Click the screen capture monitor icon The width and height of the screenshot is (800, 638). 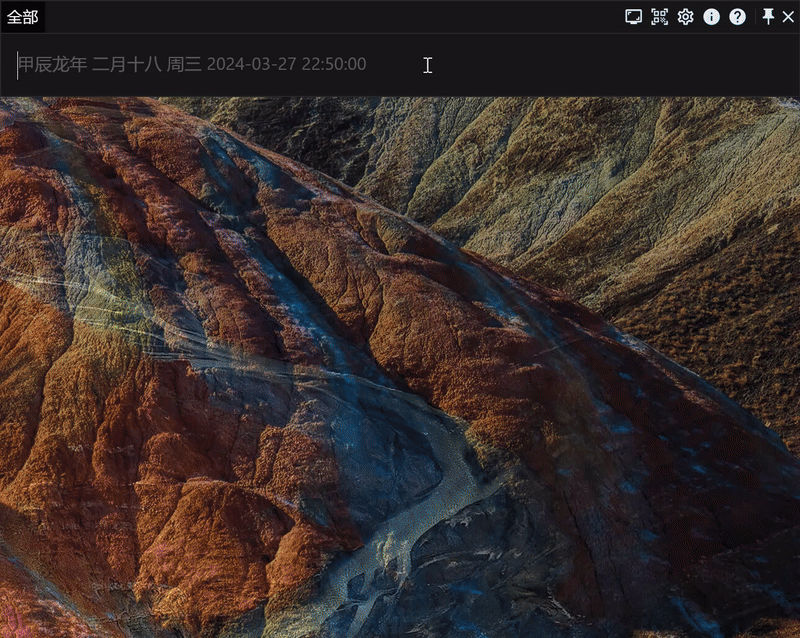(634, 17)
